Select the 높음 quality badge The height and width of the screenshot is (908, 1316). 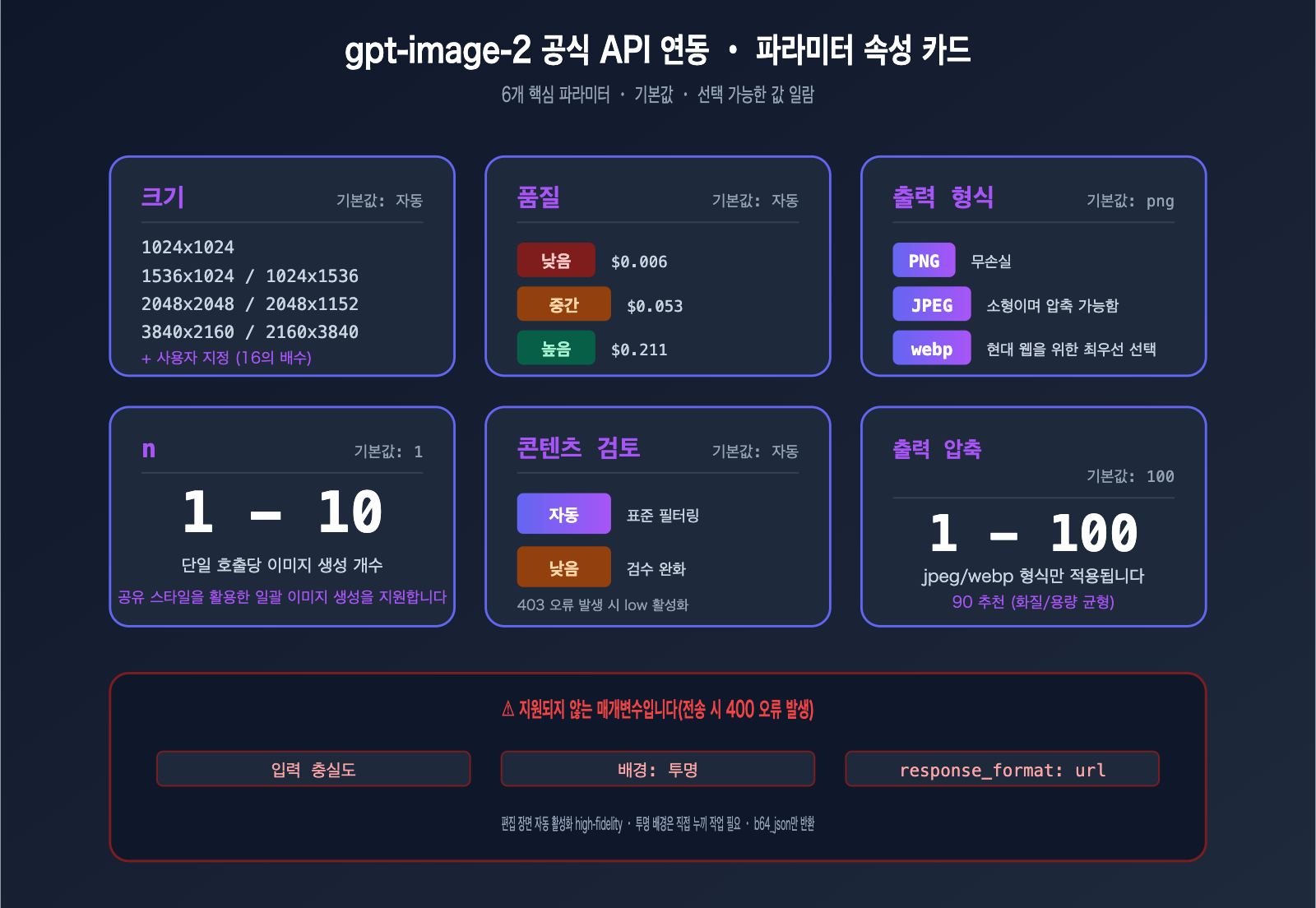(x=556, y=348)
